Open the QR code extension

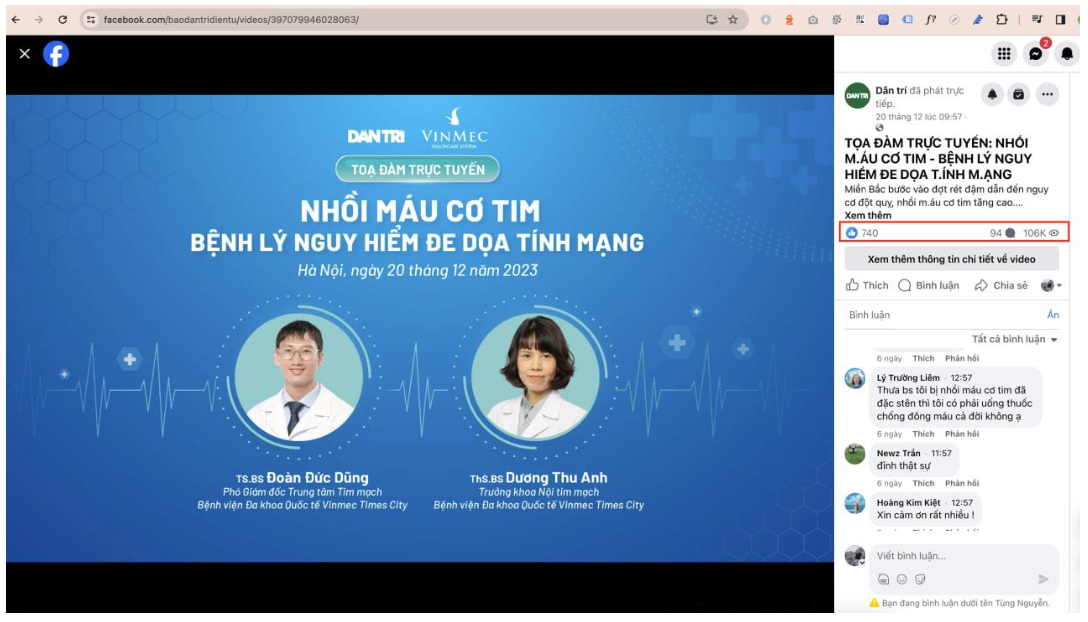point(860,19)
